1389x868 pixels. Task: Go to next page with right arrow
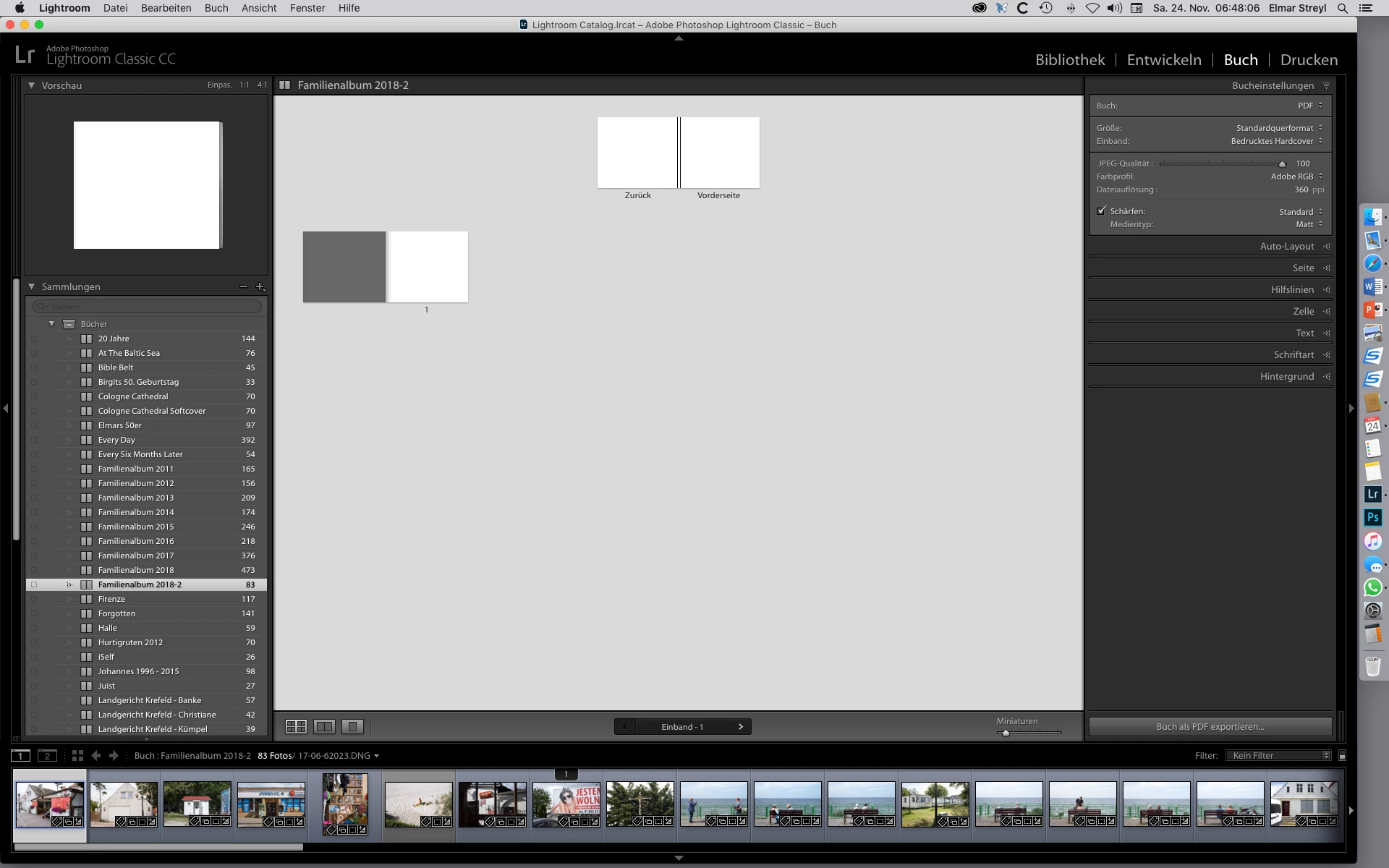(741, 727)
